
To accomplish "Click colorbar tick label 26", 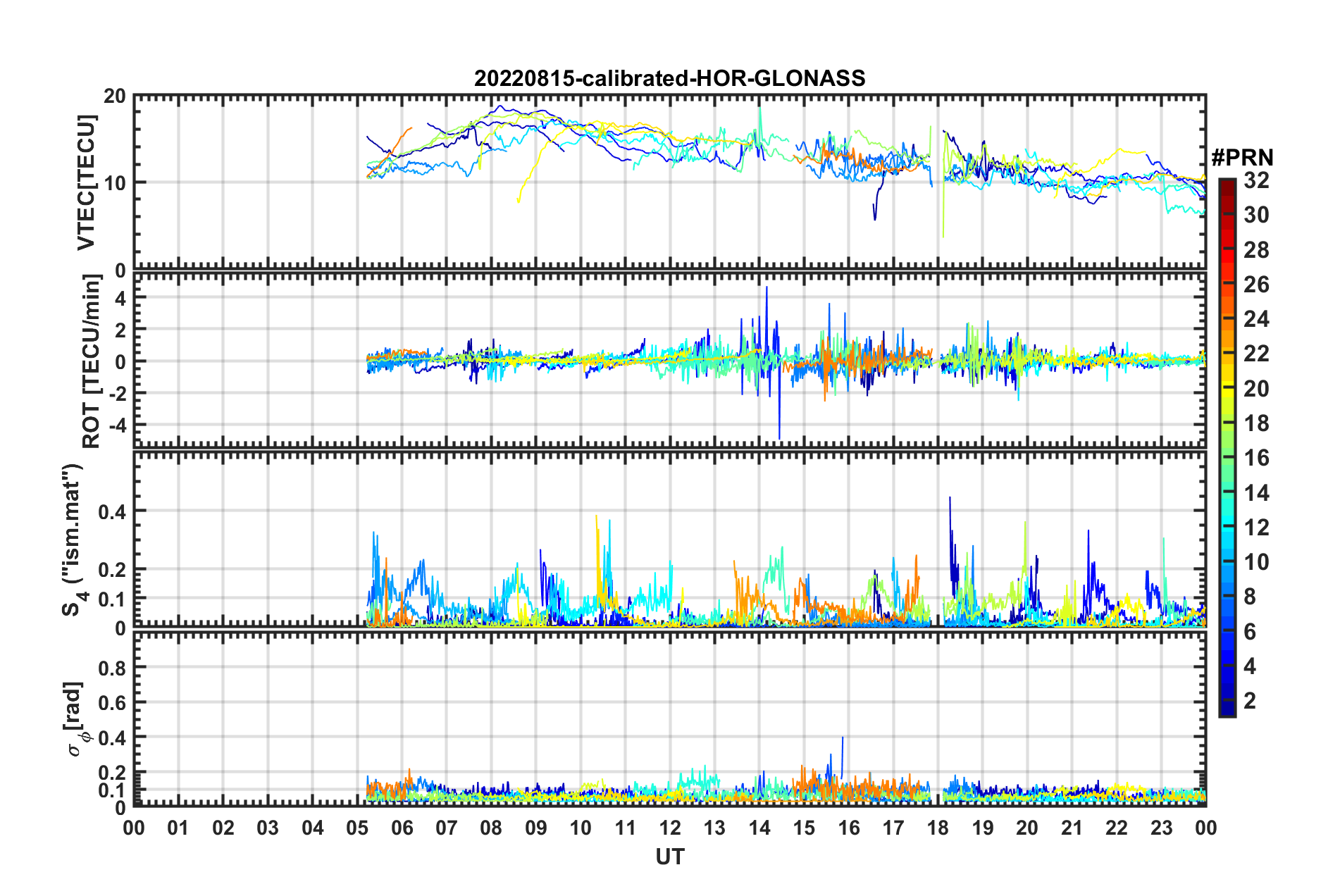I will (x=1256, y=285).
